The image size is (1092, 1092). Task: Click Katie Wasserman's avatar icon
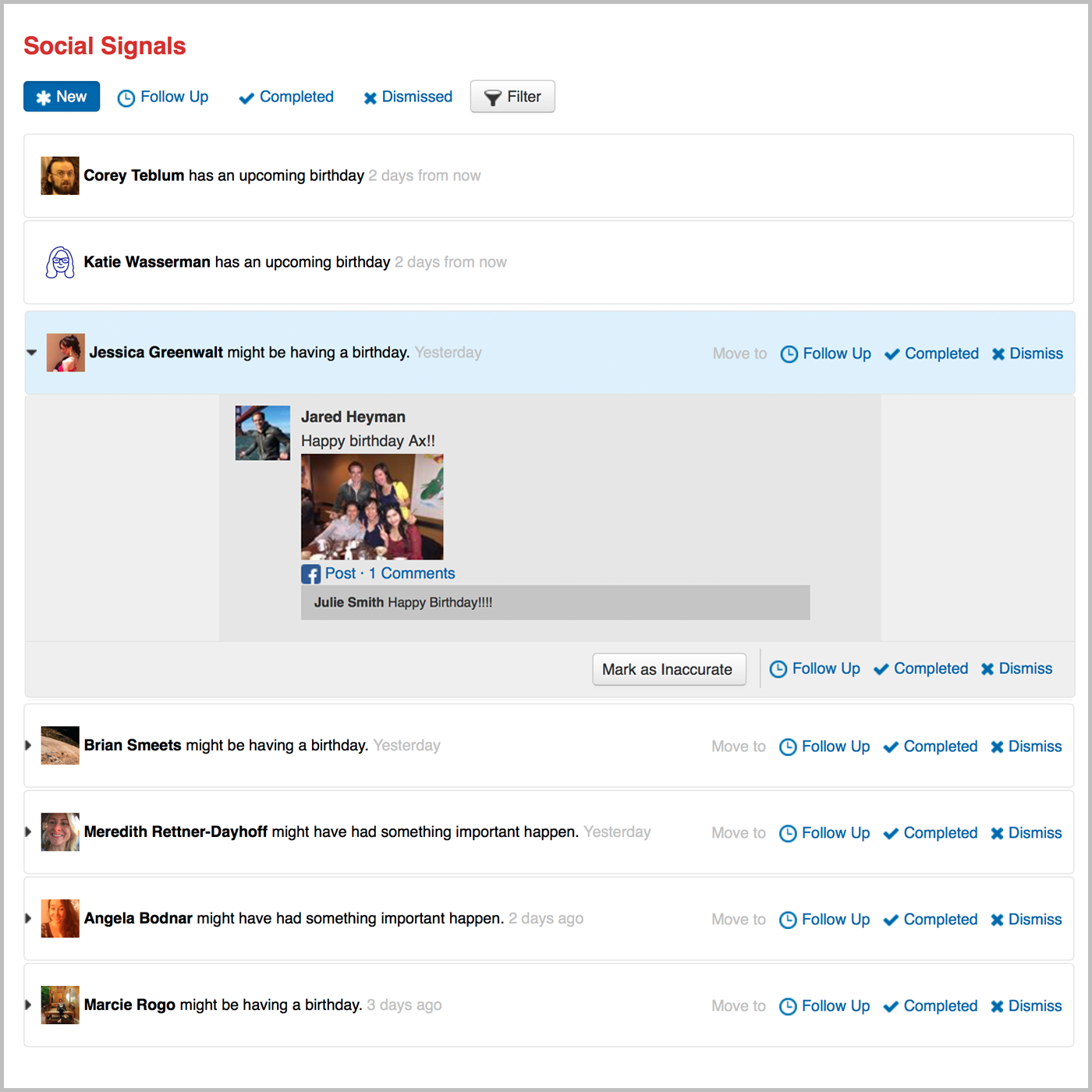[60, 262]
